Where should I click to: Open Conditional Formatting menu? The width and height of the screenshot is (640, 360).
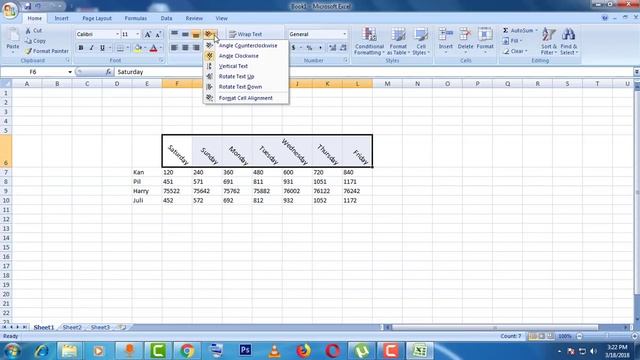[369, 41]
